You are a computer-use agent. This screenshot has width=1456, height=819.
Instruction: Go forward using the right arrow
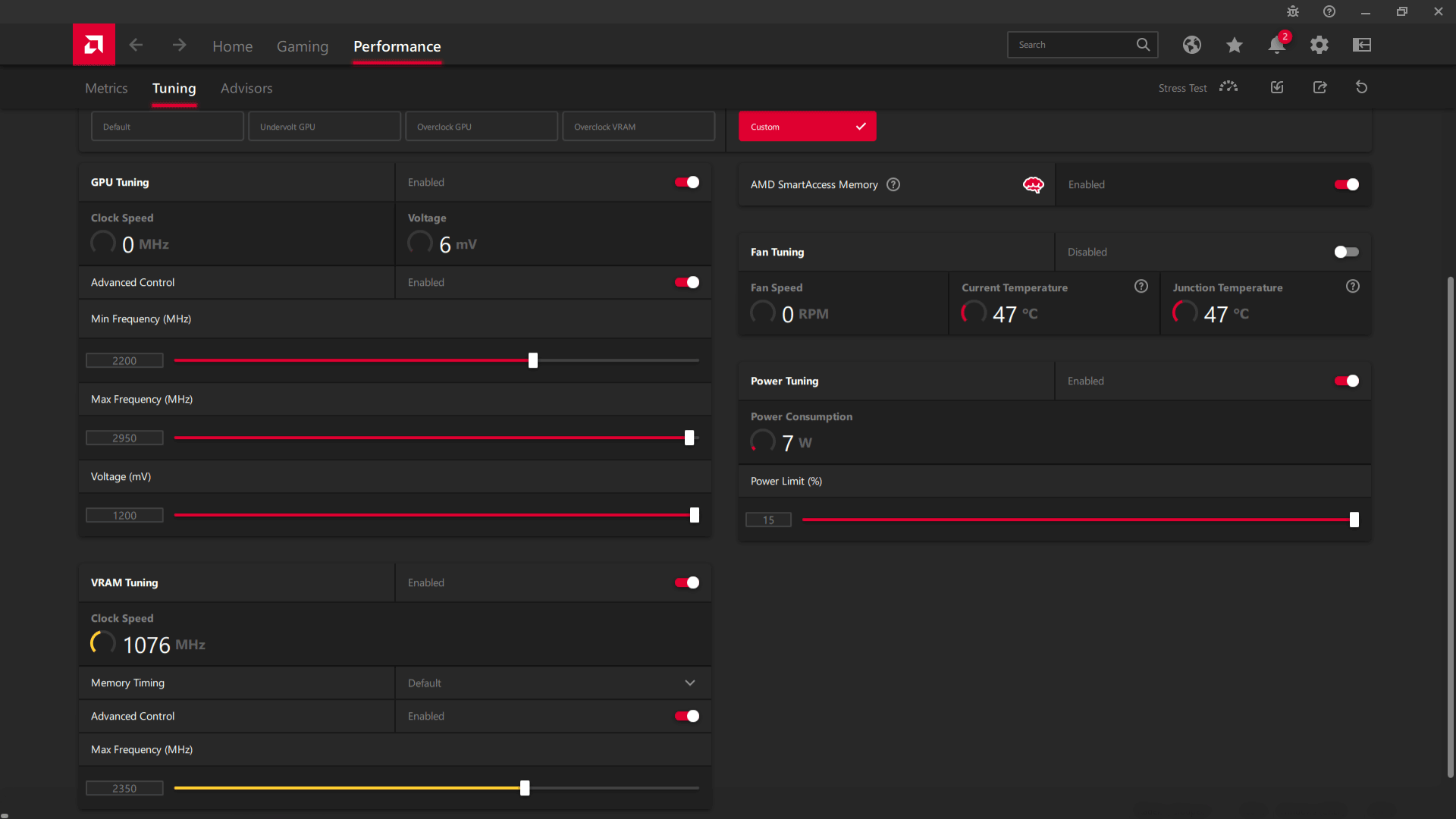[x=179, y=45]
